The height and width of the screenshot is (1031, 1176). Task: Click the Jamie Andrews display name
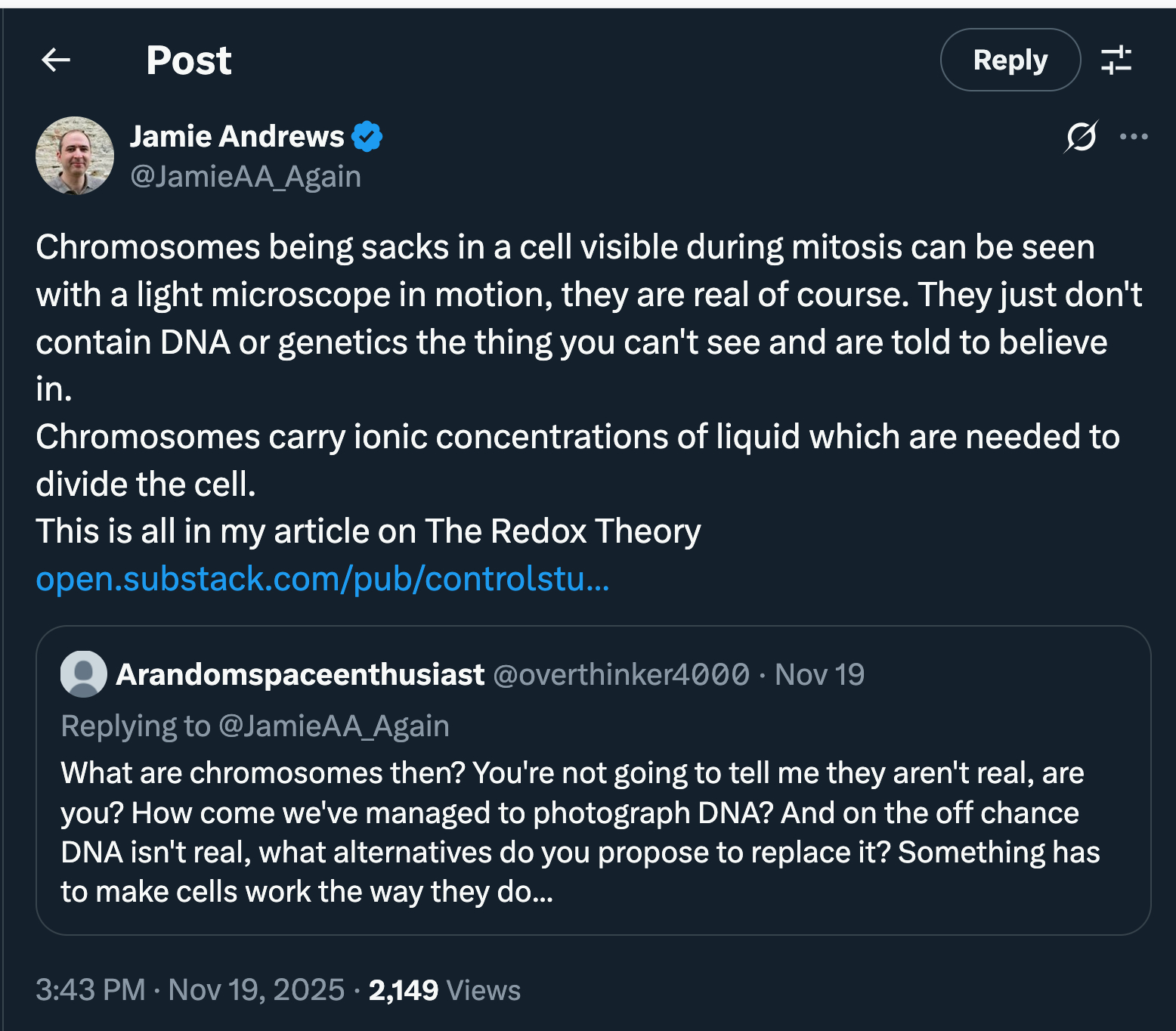point(237,136)
